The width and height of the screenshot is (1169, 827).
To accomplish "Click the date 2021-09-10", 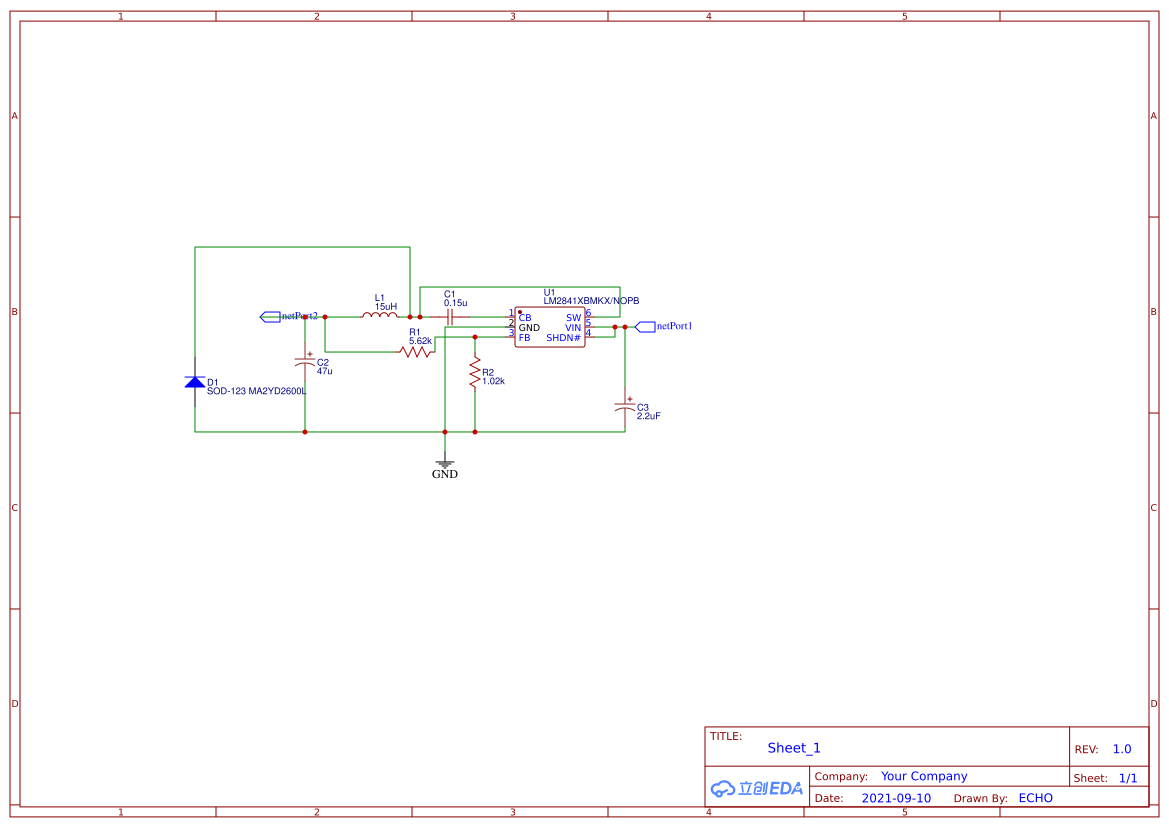I will 896,798.
